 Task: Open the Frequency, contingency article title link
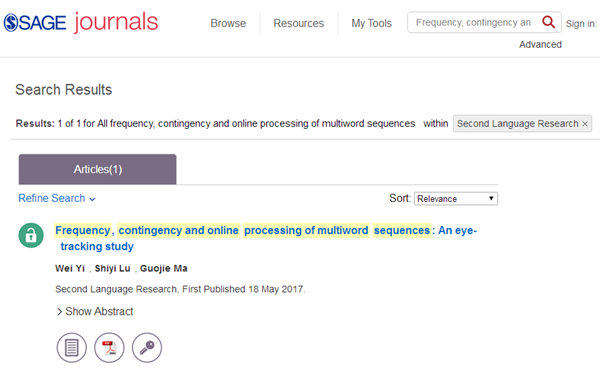[266, 238]
